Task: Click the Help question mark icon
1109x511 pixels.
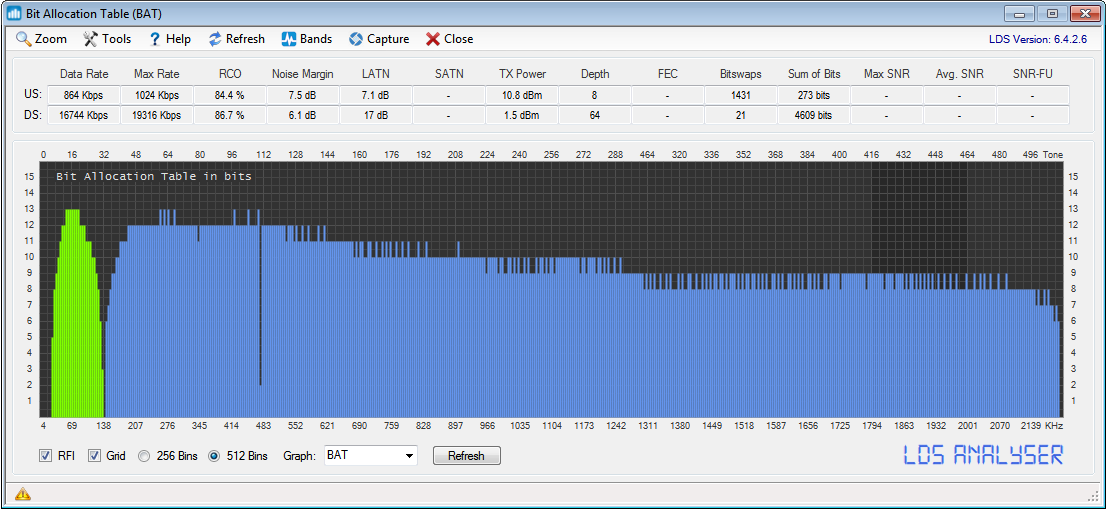Action: tap(155, 39)
